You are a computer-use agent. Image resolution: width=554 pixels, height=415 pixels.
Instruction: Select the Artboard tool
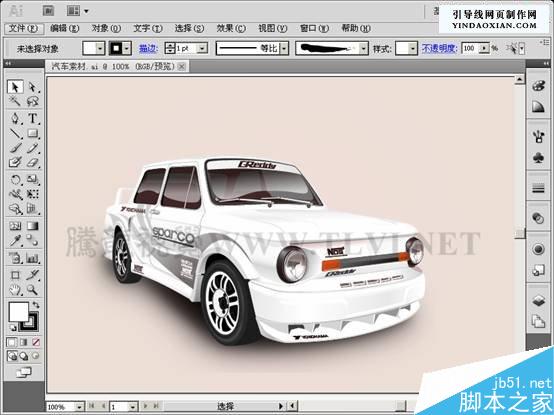15,275
